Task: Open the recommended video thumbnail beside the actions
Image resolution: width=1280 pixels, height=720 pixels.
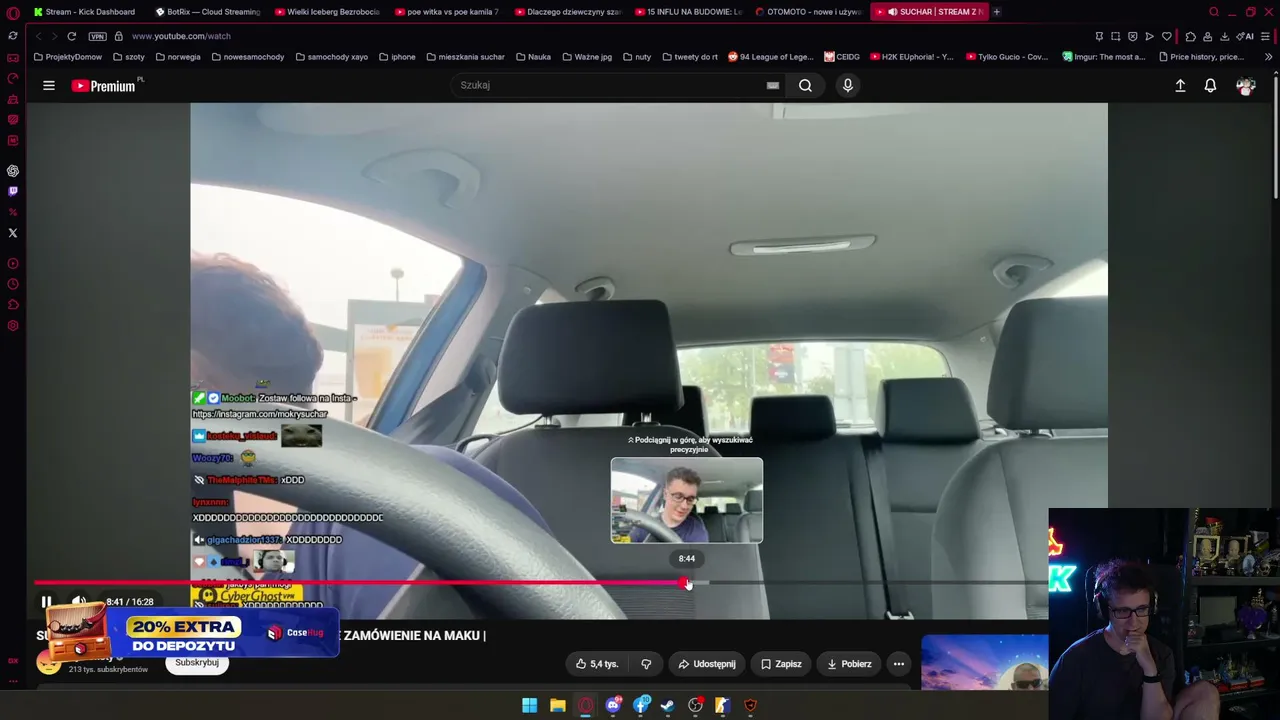Action: coord(984,662)
